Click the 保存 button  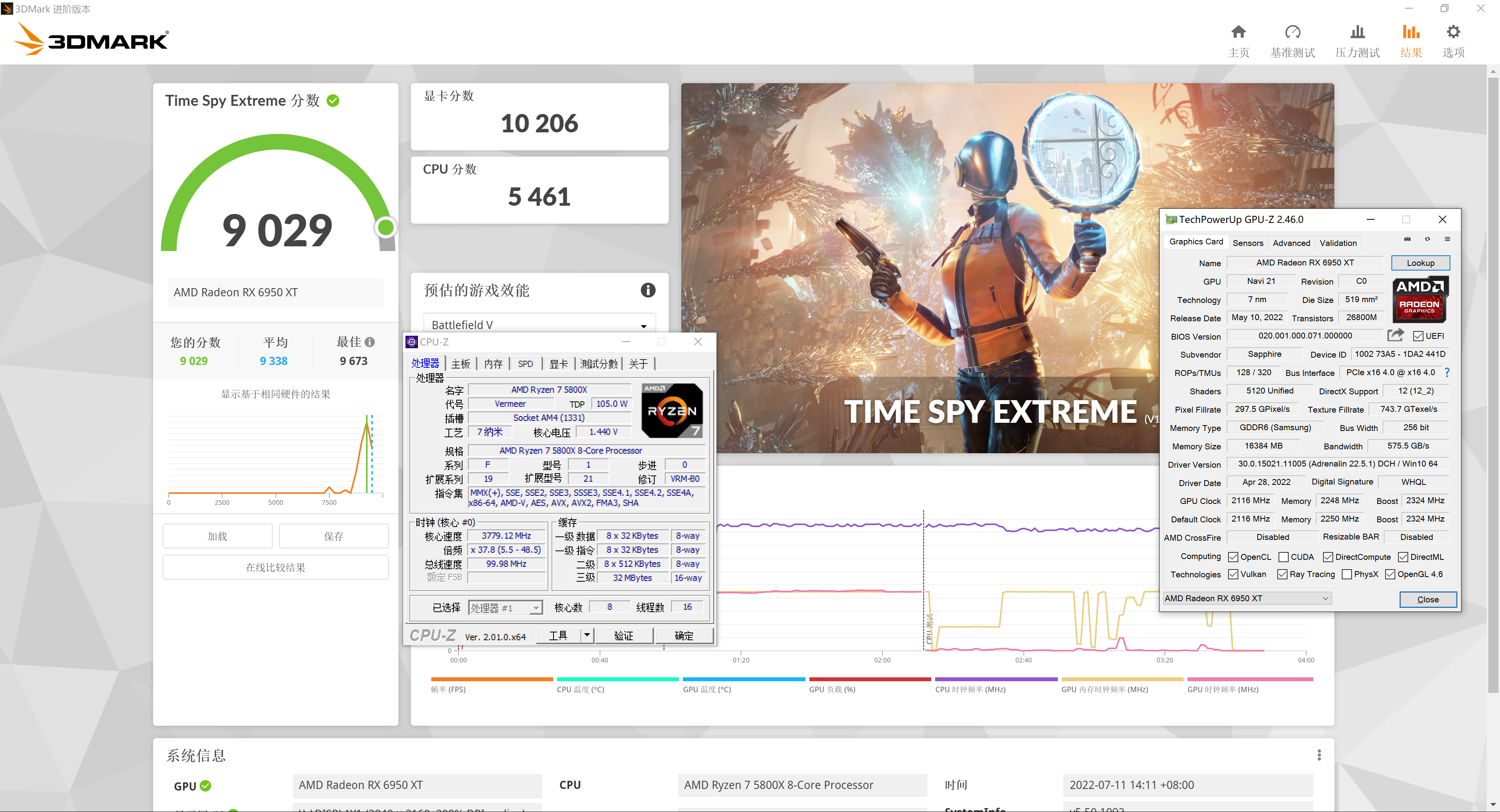pos(334,536)
